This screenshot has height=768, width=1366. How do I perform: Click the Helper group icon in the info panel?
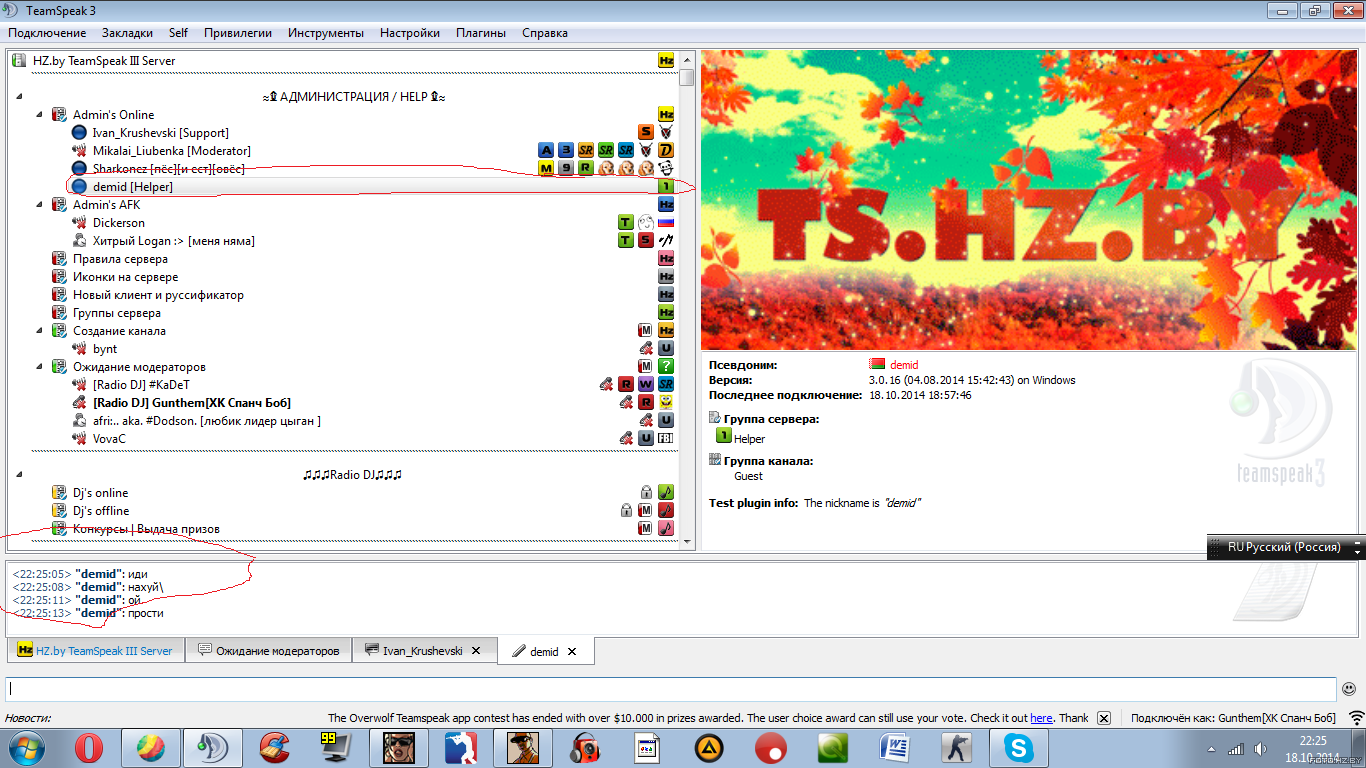(x=724, y=435)
